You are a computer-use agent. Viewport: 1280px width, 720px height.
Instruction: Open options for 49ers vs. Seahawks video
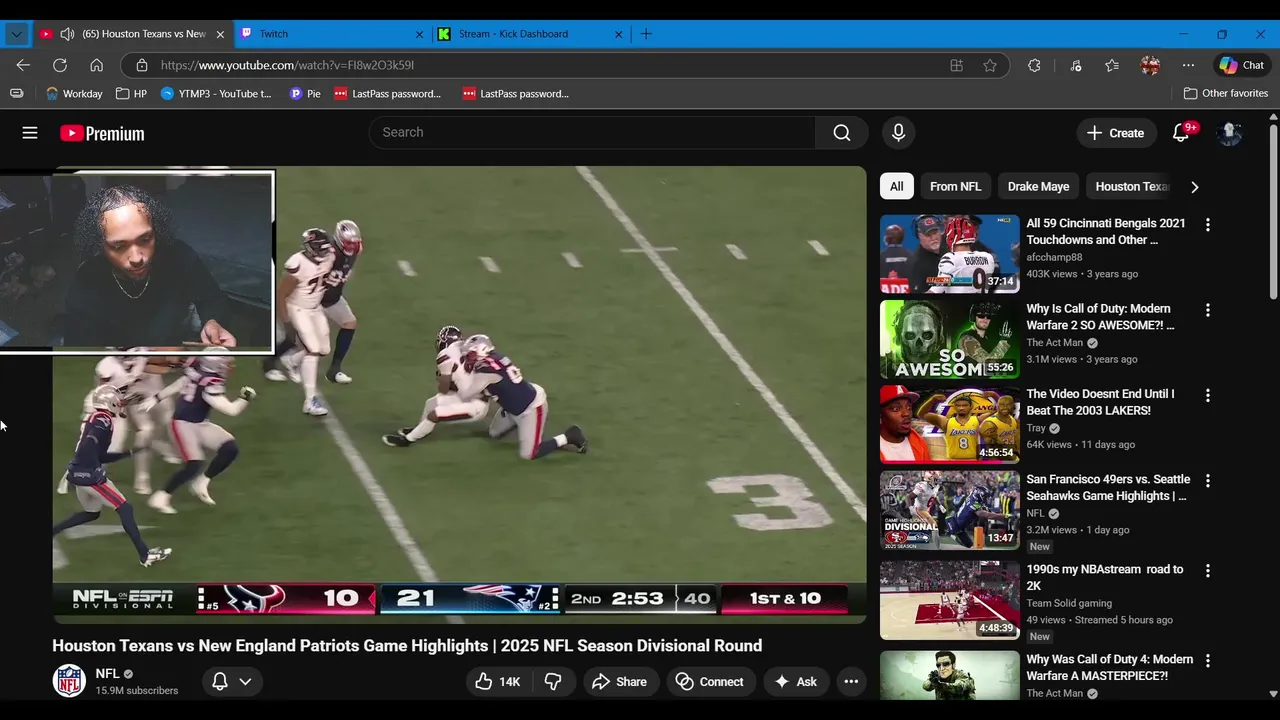pos(1207,481)
